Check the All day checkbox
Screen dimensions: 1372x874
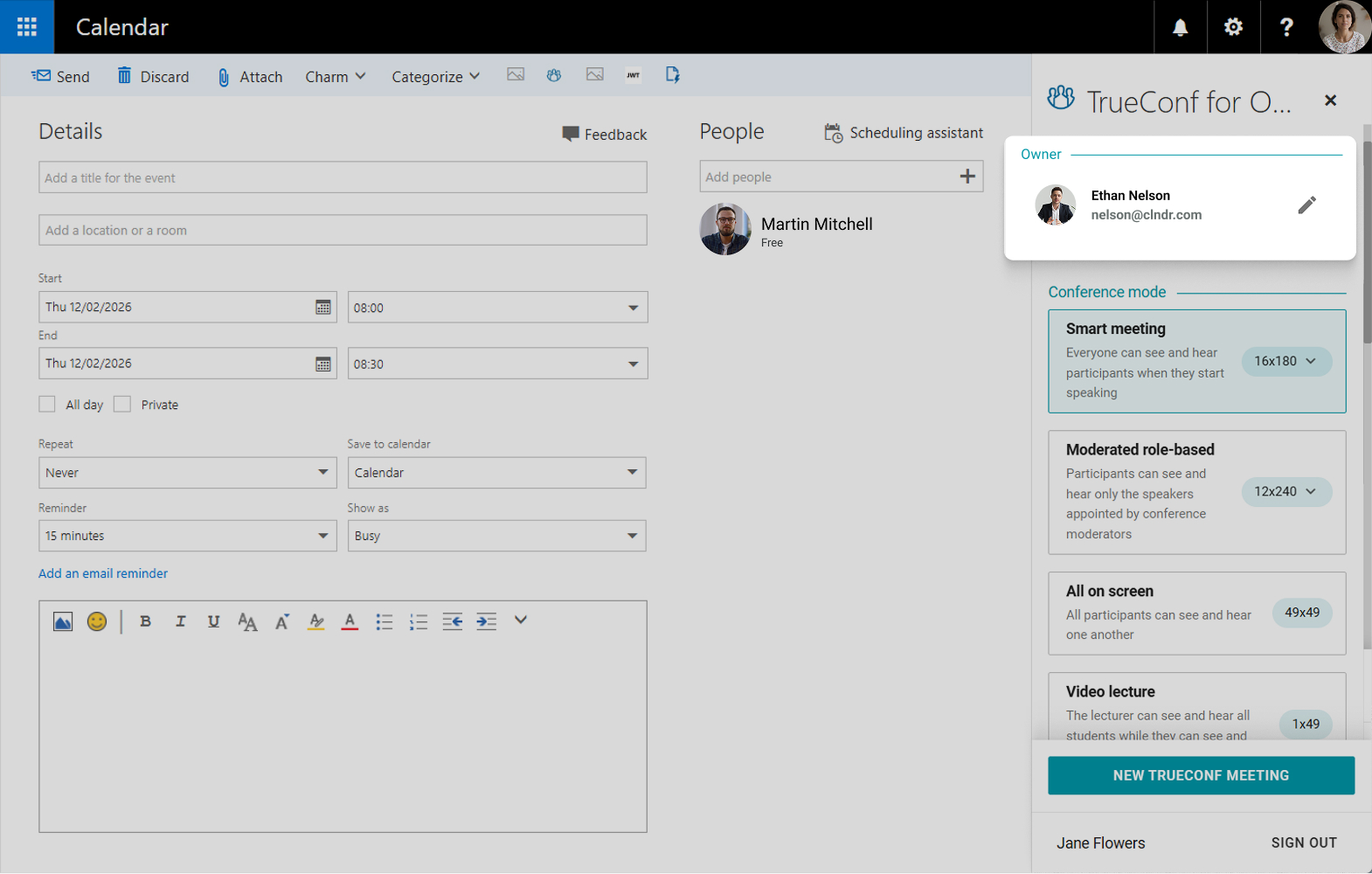(x=47, y=404)
